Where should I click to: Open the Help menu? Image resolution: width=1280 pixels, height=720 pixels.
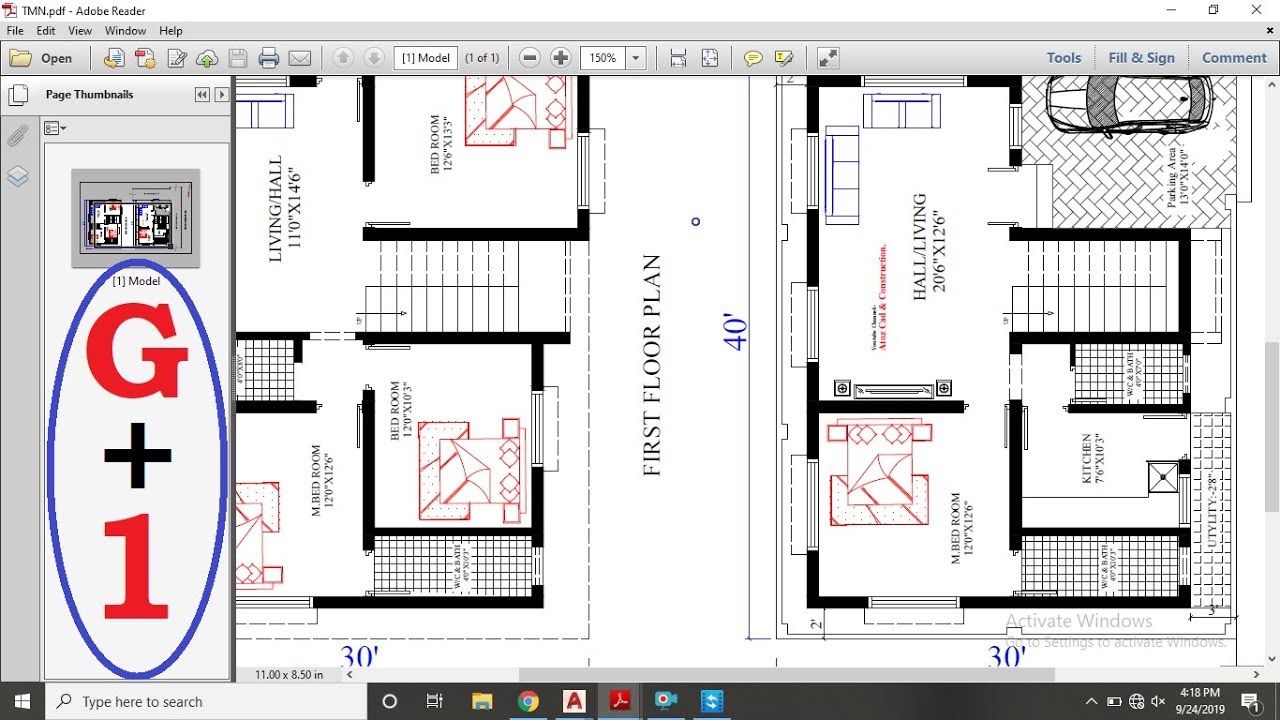[x=171, y=31]
